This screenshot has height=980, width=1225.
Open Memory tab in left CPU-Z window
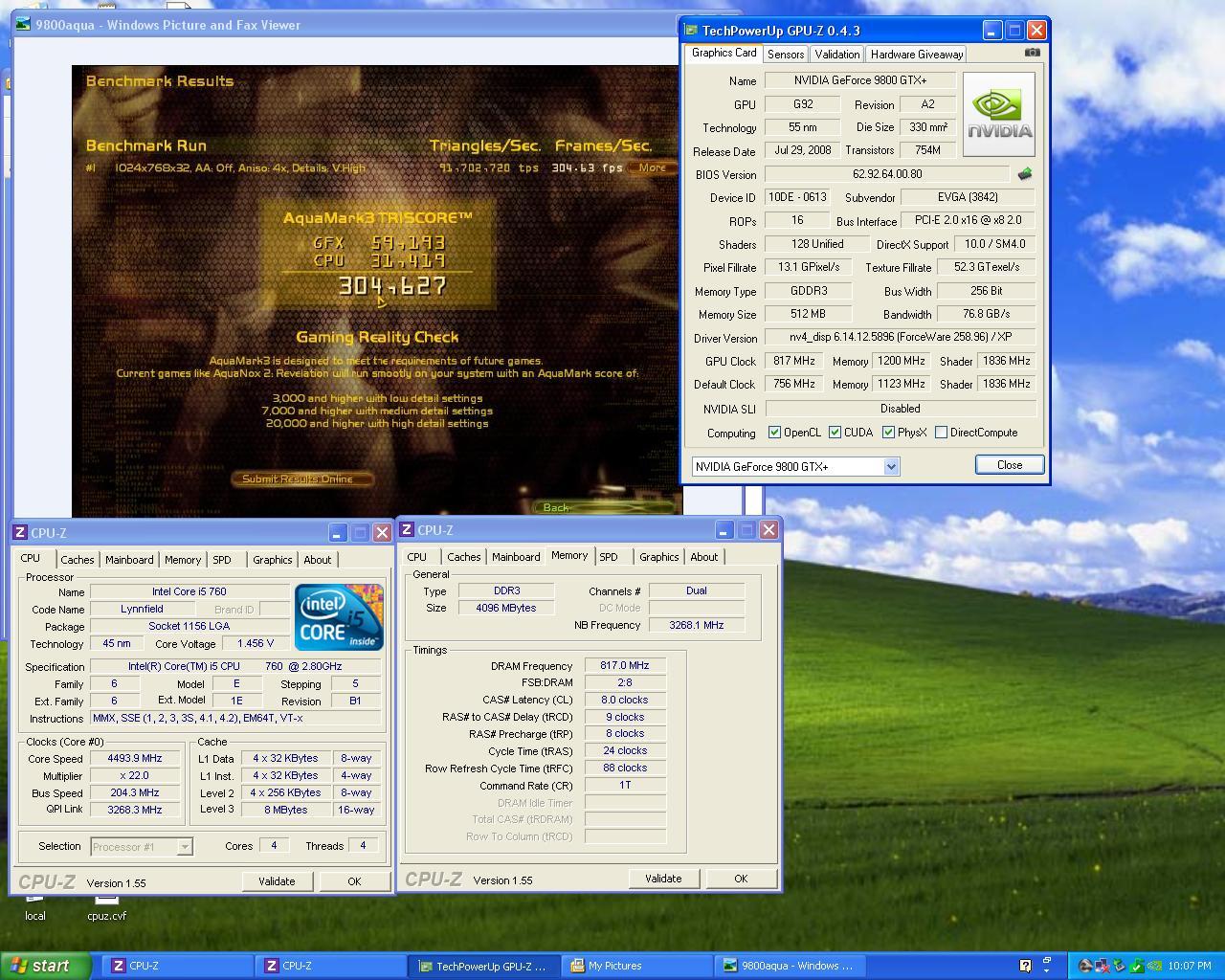(x=183, y=560)
